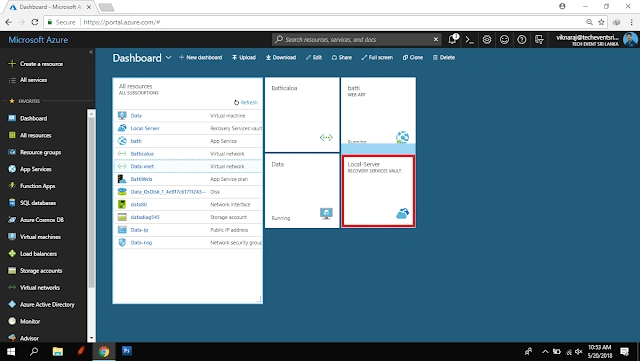Click the feedback smiley icon

pos(504,40)
